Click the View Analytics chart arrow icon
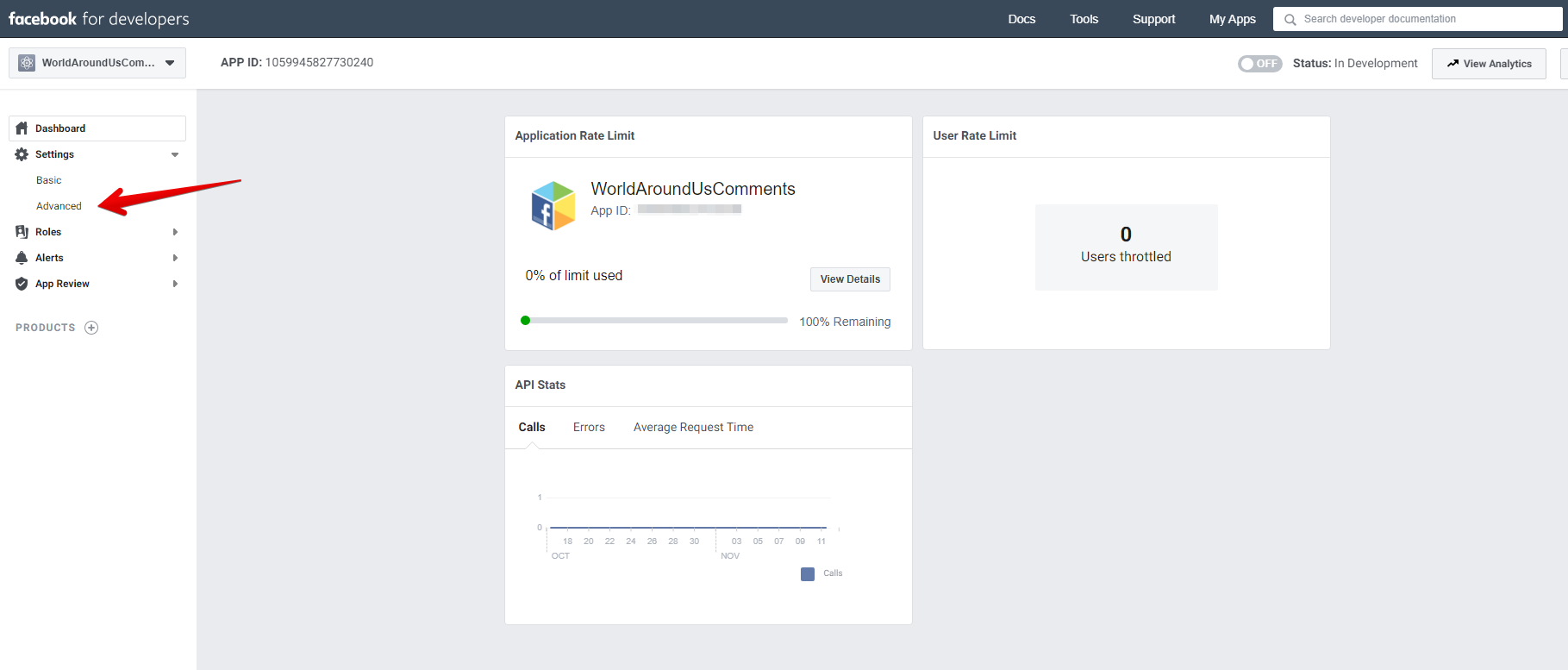 point(1452,64)
